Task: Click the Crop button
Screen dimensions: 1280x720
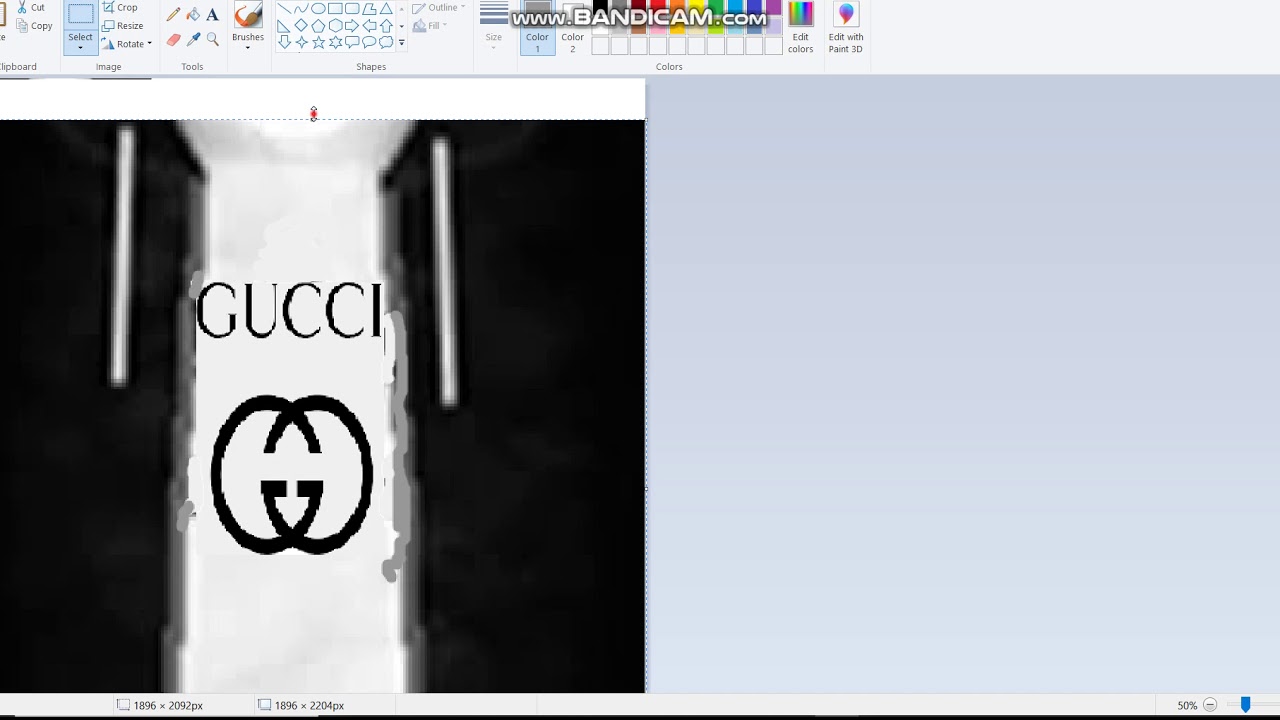Action: [x=120, y=7]
